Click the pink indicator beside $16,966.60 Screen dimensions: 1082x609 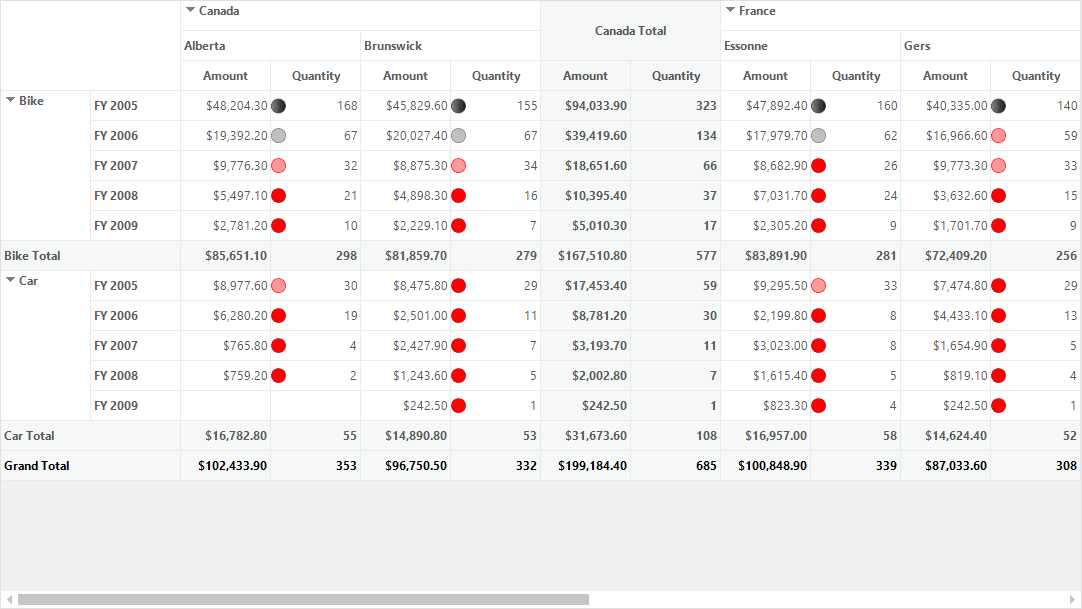point(999,136)
